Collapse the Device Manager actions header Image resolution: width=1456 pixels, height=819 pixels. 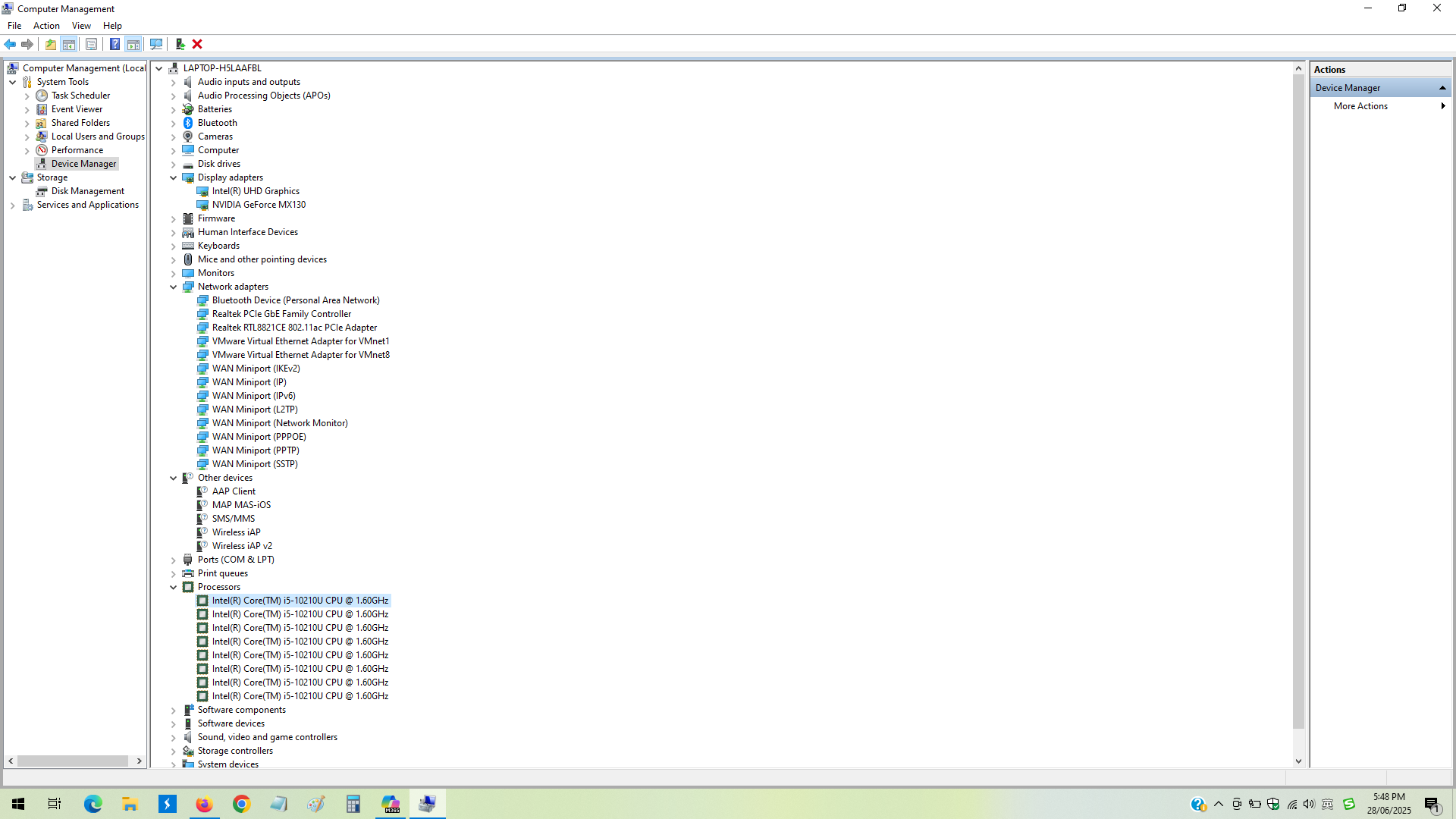pyautogui.click(x=1442, y=88)
